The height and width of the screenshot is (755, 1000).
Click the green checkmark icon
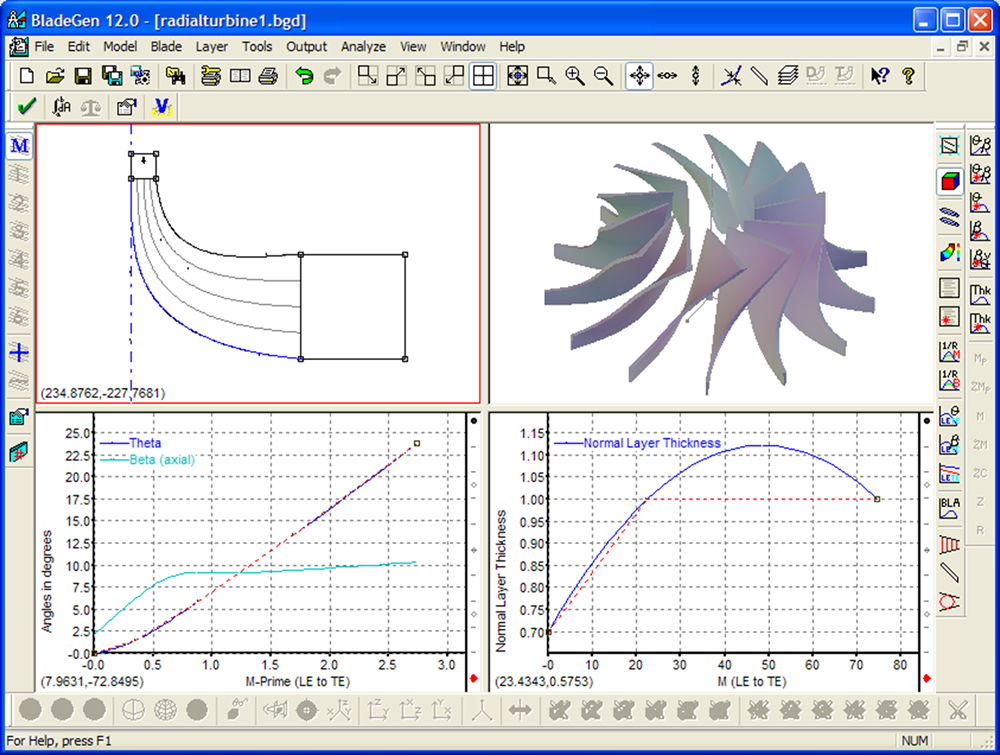[27, 106]
